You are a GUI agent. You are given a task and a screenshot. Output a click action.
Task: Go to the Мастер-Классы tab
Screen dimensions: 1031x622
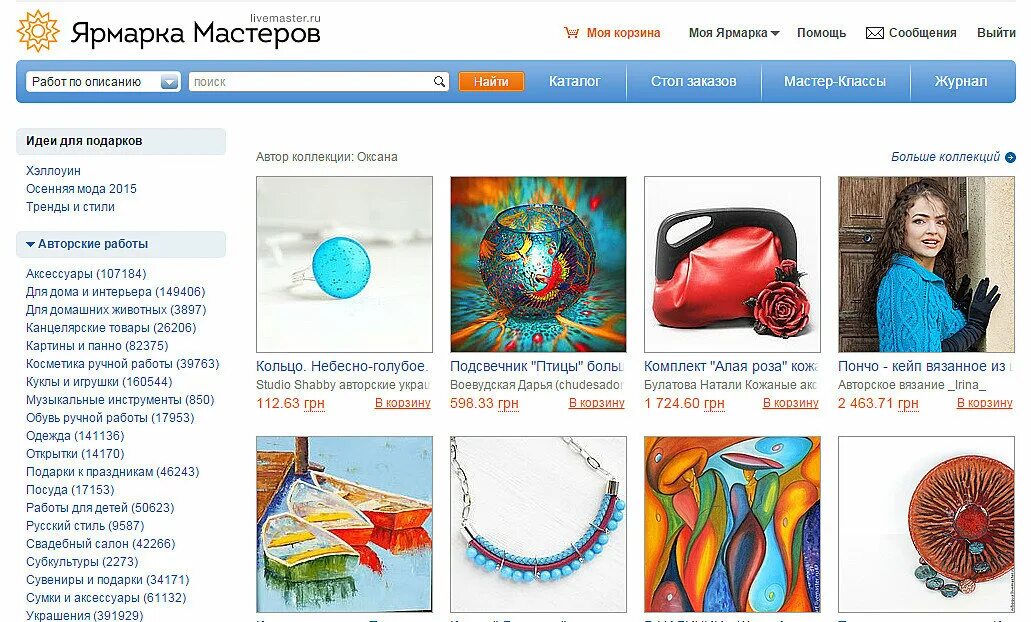(x=834, y=82)
